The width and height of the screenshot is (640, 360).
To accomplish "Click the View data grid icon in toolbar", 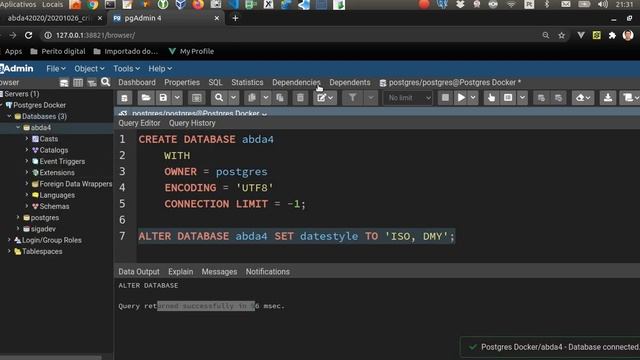I will (196, 98).
